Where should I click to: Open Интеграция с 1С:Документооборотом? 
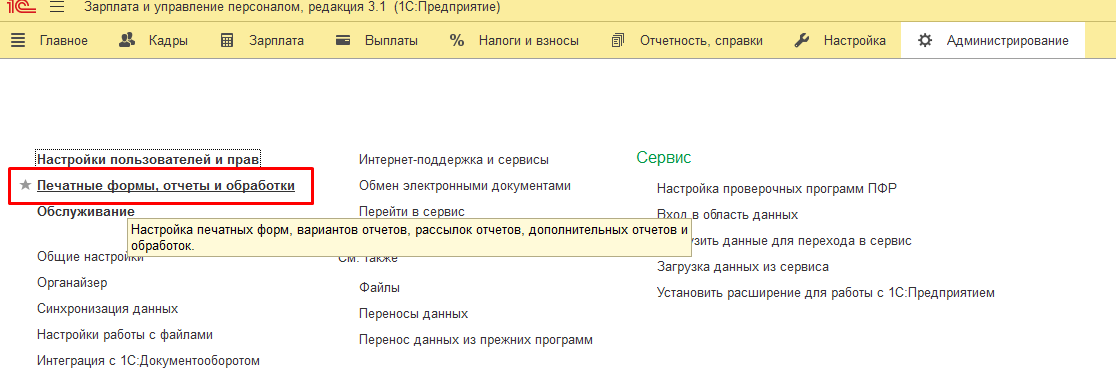[148, 361]
